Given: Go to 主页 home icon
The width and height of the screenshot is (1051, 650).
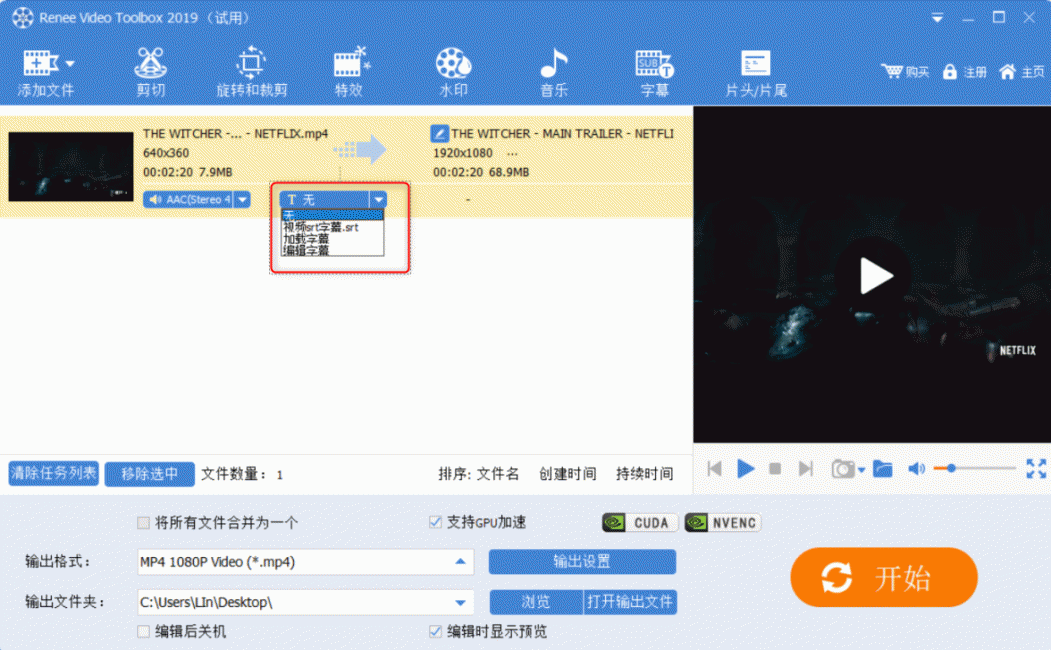Looking at the screenshot, I should coord(1007,71).
